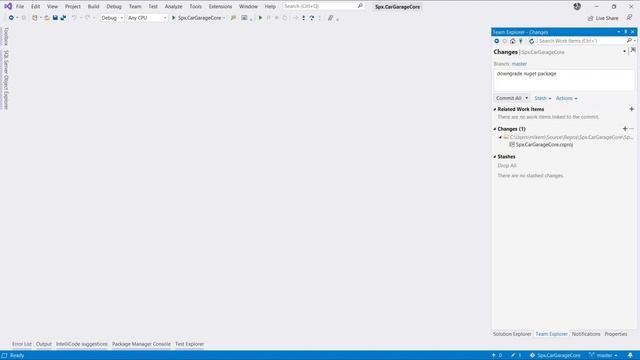Click the Save icon in toolbar
Image resolution: width=640 pixels, height=360 pixels.
pyautogui.click(x=55, y=18)
